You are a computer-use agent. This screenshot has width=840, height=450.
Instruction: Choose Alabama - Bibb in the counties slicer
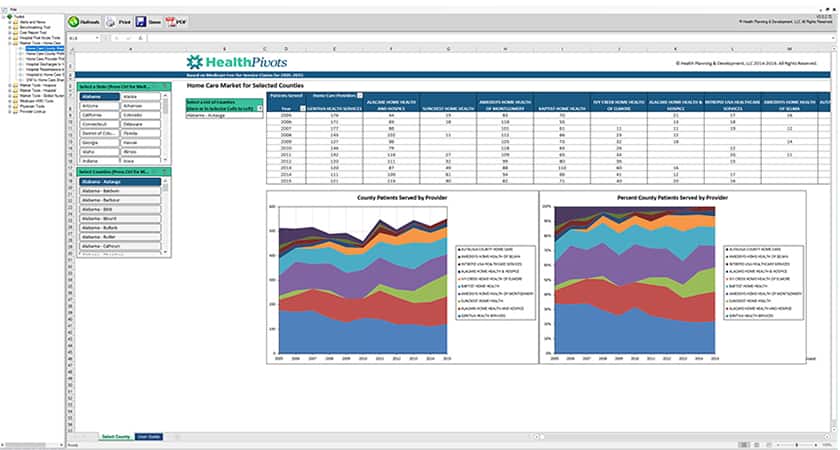(120, 209)
